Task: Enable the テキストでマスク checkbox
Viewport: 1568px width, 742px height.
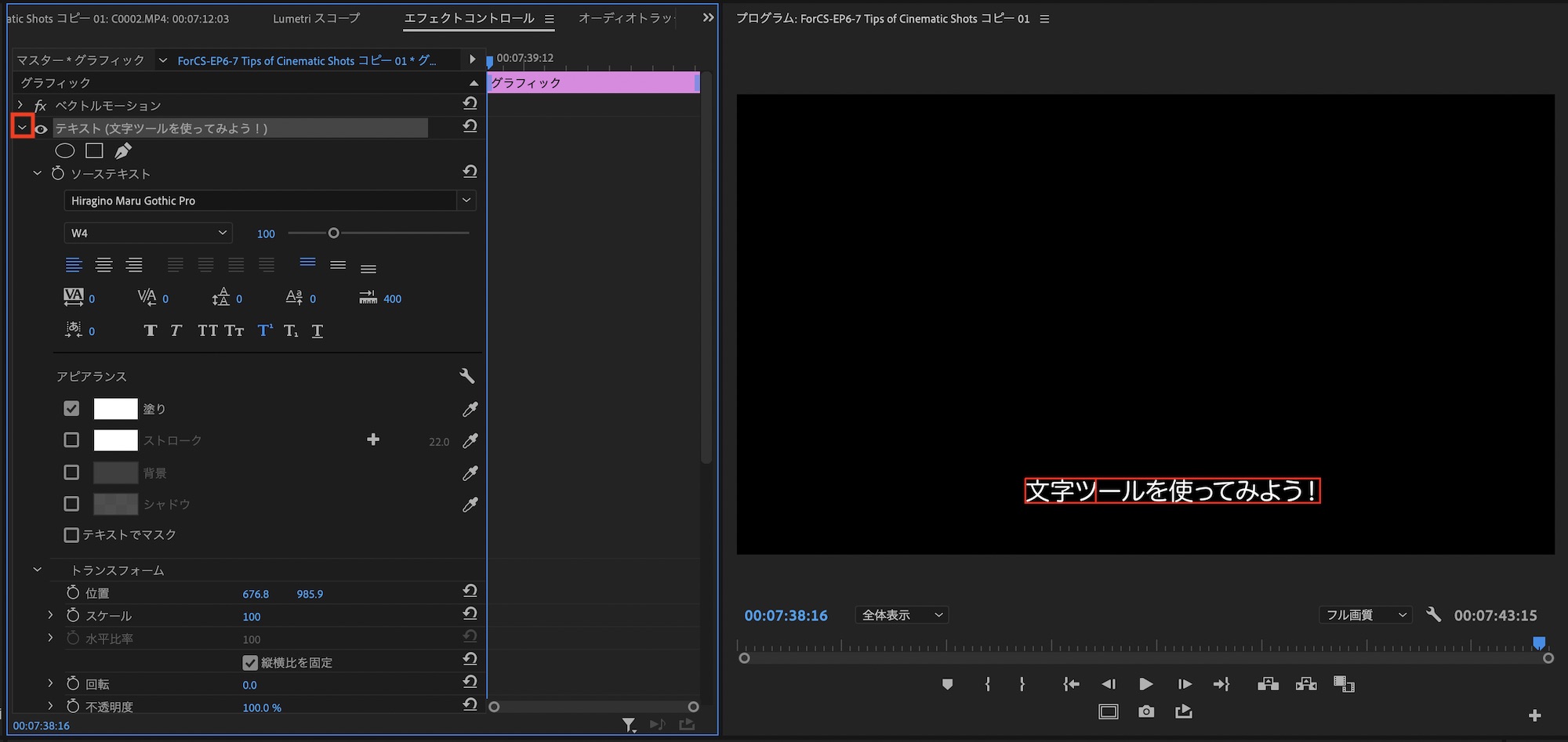Action: (71, 534)
